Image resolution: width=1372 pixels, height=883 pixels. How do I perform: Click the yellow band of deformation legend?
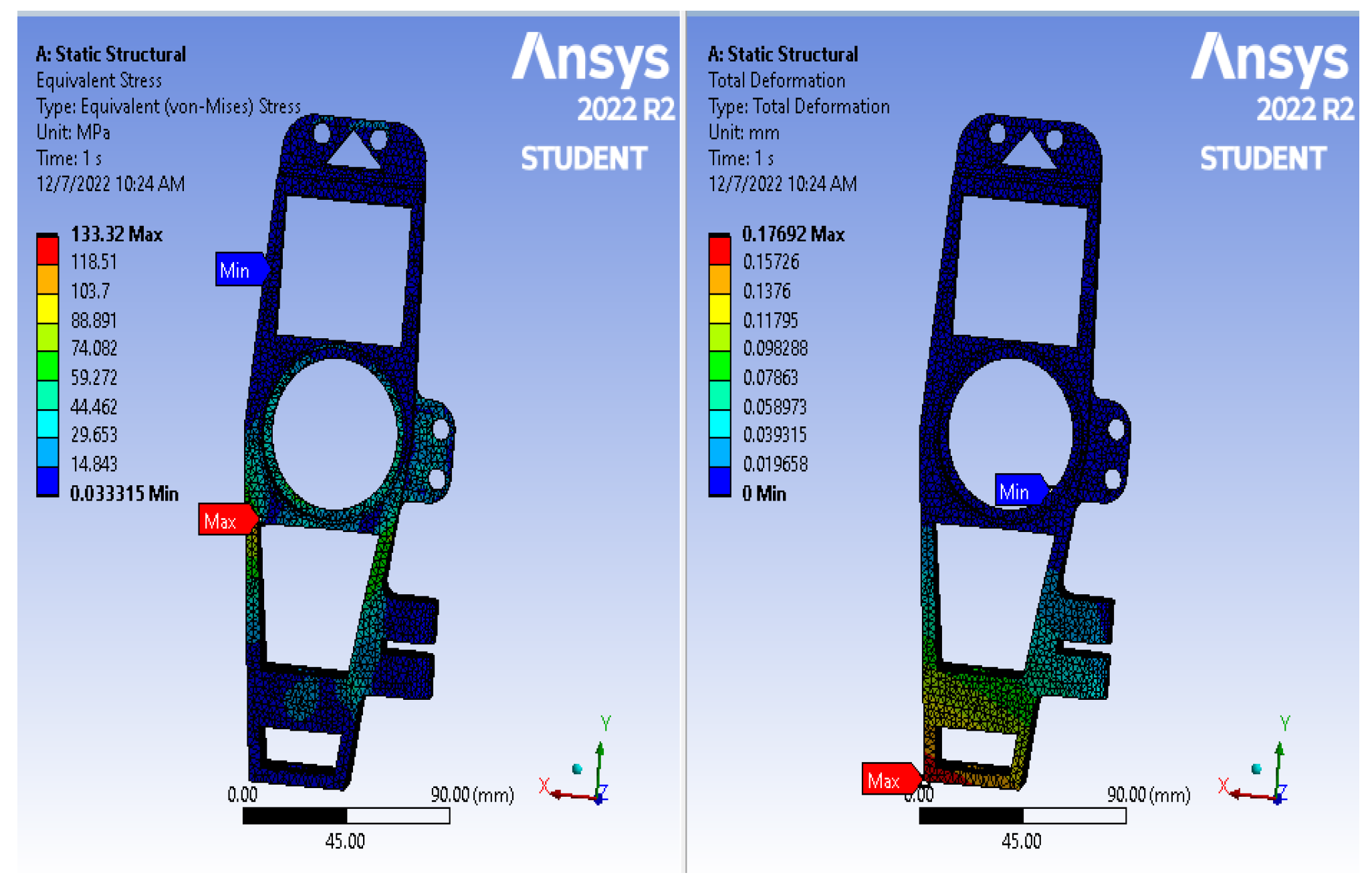[719, 308]
